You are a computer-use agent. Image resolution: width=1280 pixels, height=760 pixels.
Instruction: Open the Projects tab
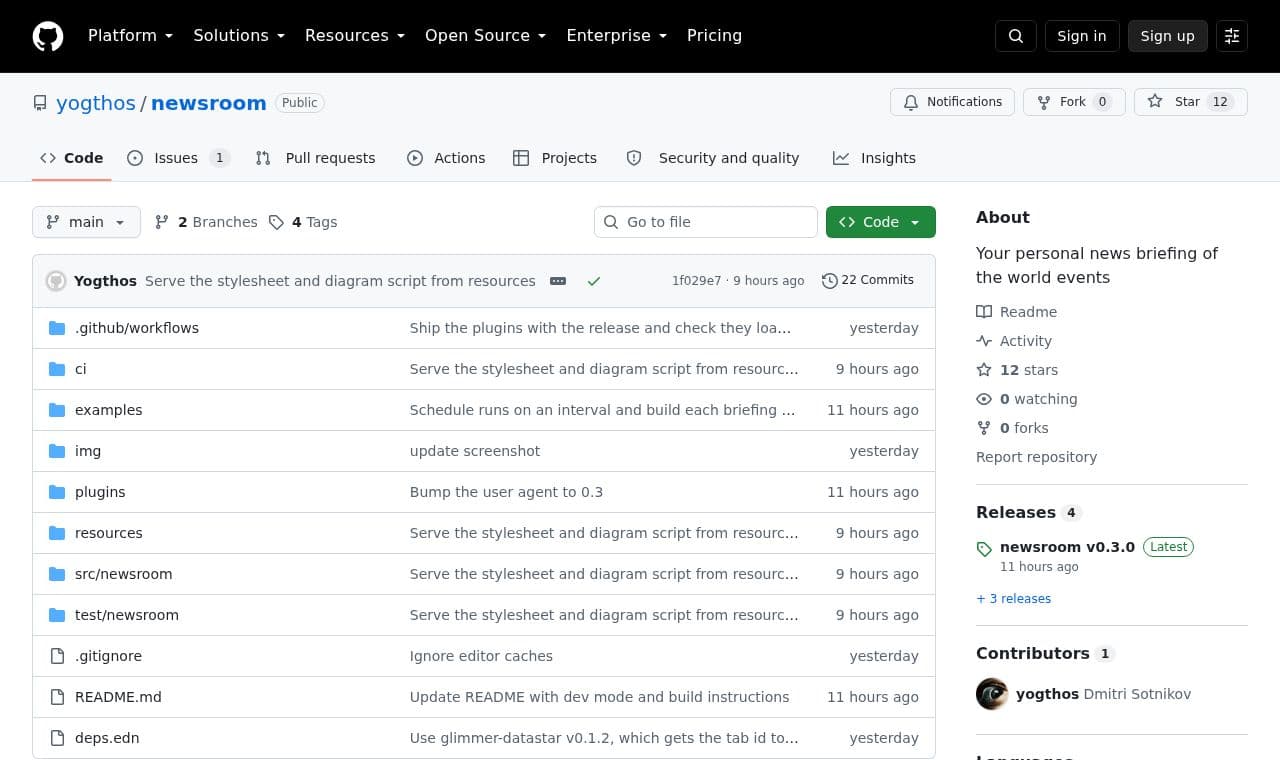[555, 158]
